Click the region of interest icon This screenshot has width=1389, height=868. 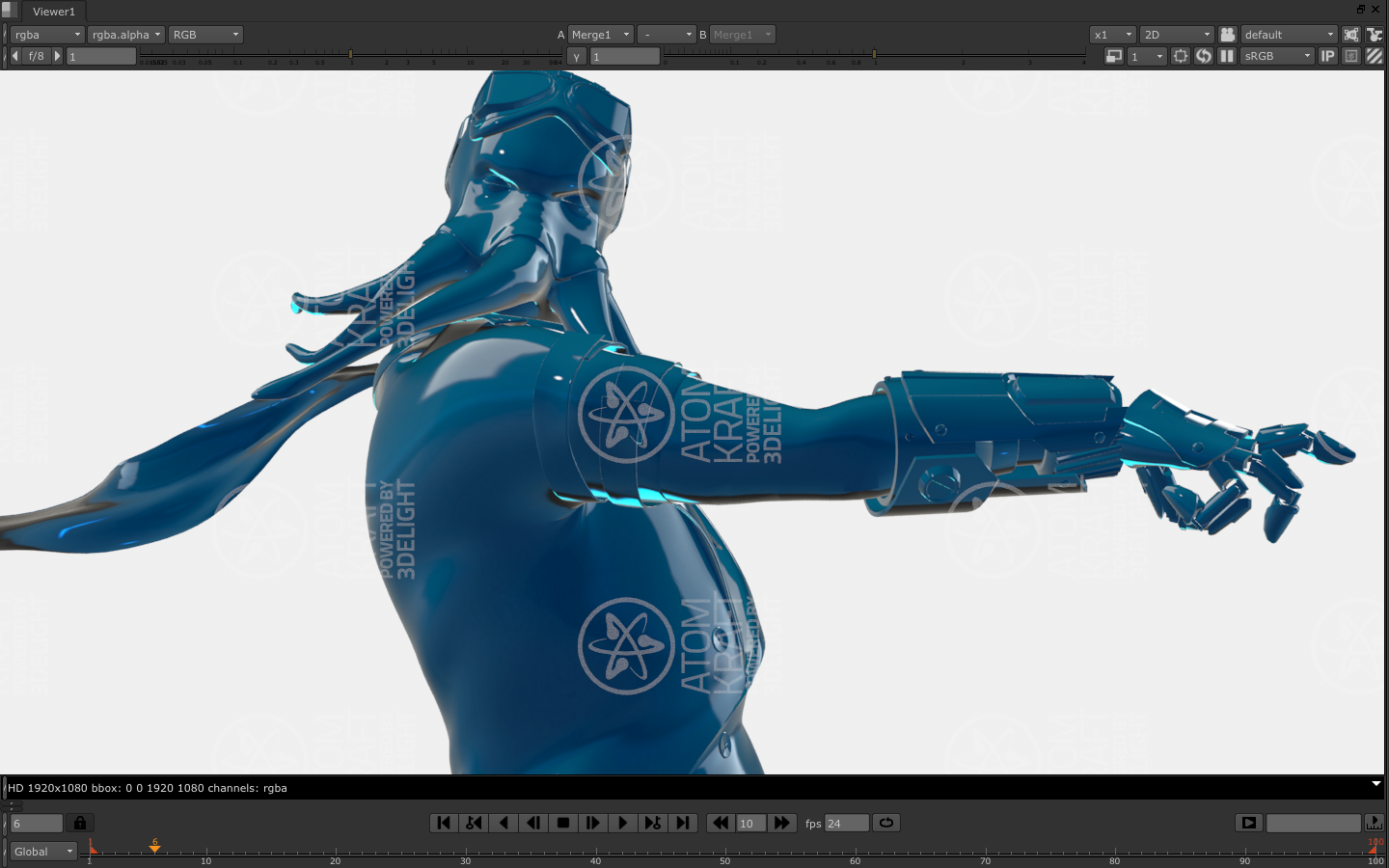click(1181, 56)
